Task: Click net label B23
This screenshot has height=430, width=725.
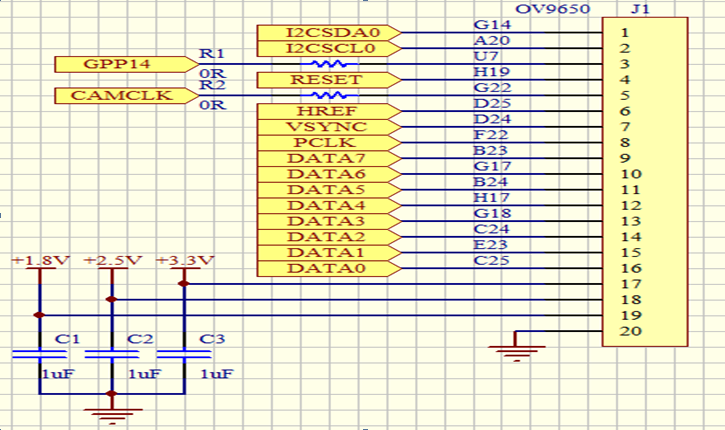Action: pos(491,151)
